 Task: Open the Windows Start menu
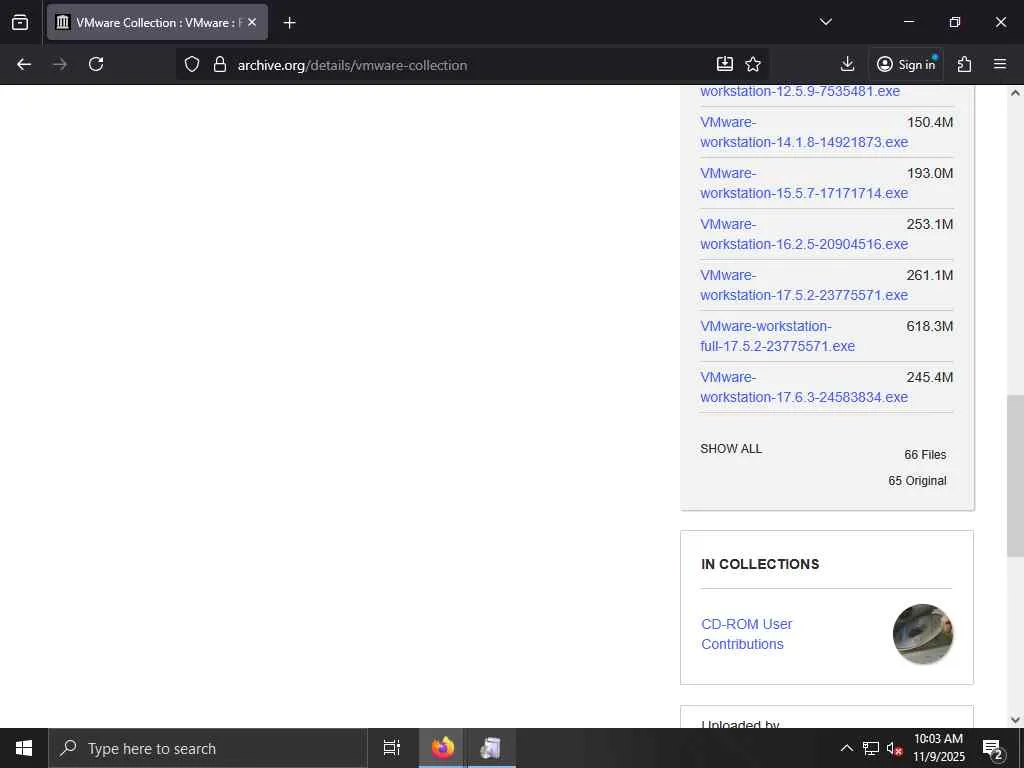click(x=24, y=748)
